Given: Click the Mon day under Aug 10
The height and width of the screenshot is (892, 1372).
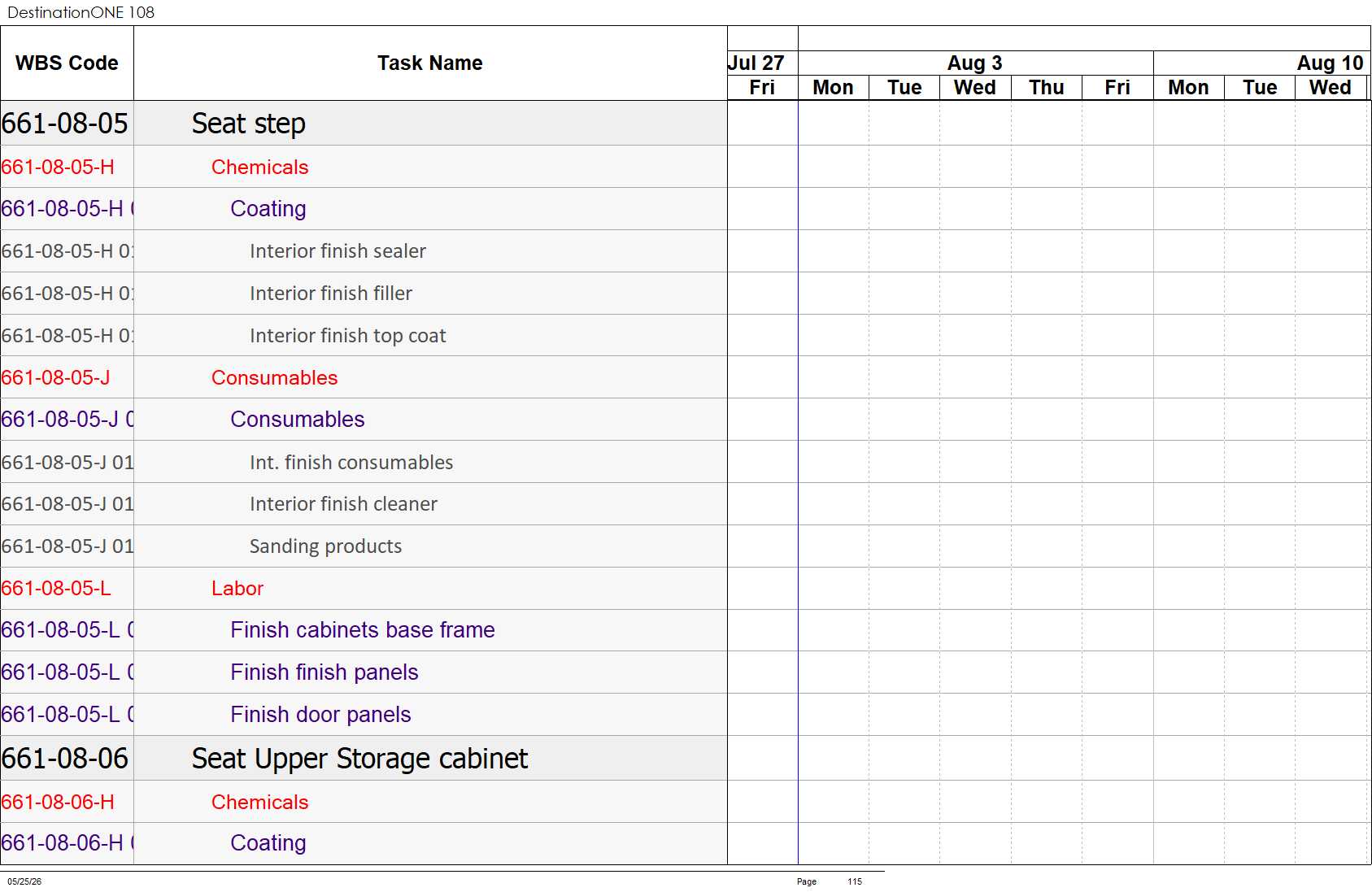Looking at the screenshot, I should [1188, 88].
